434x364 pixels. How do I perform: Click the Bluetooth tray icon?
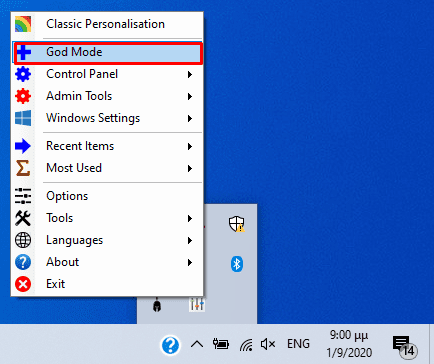tap(237, 264)
